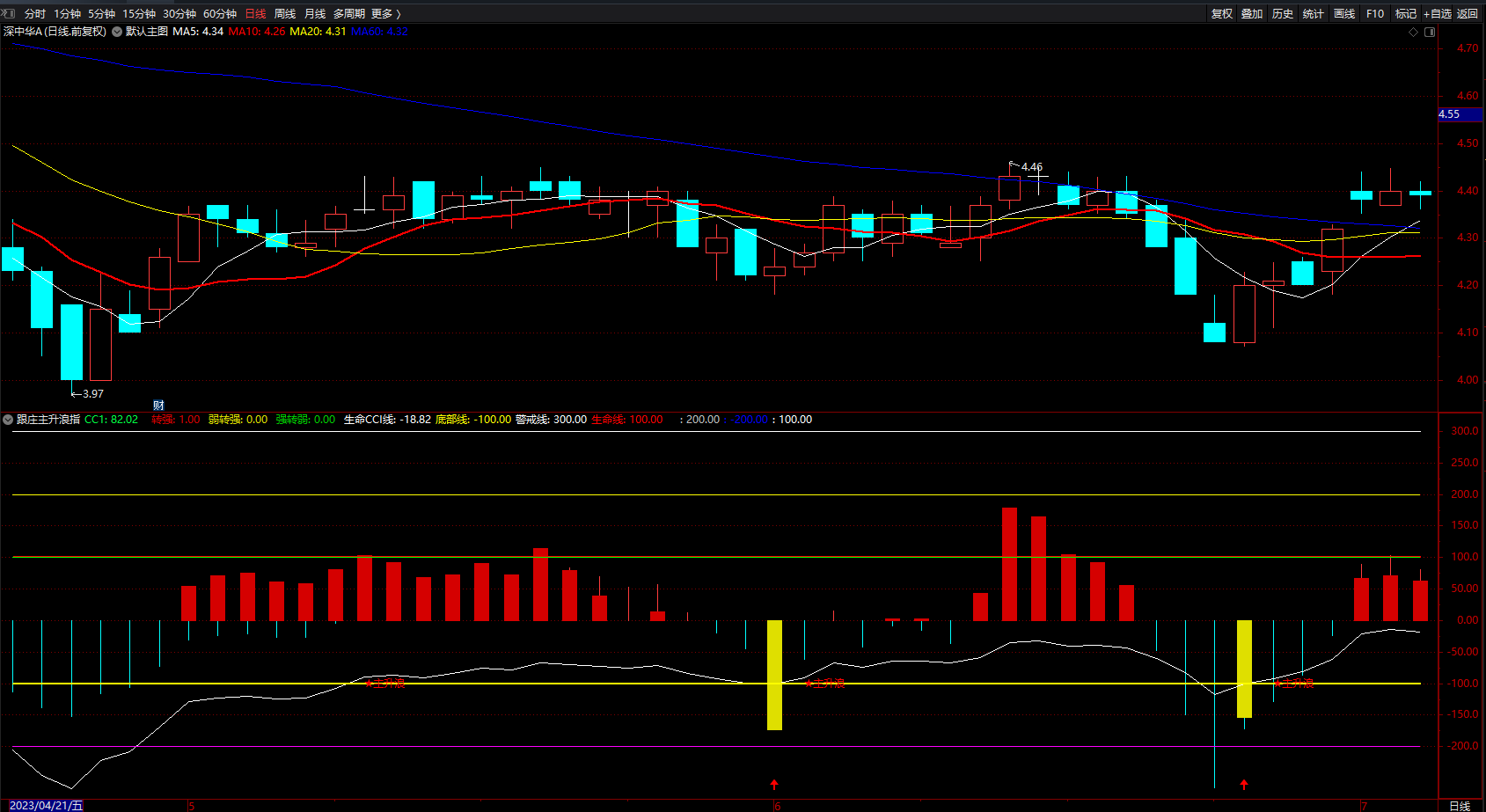Viewport: 1486px width, 812px height.
Task: Select the 1分钟 period tab
Action: [x=68, y=14]
